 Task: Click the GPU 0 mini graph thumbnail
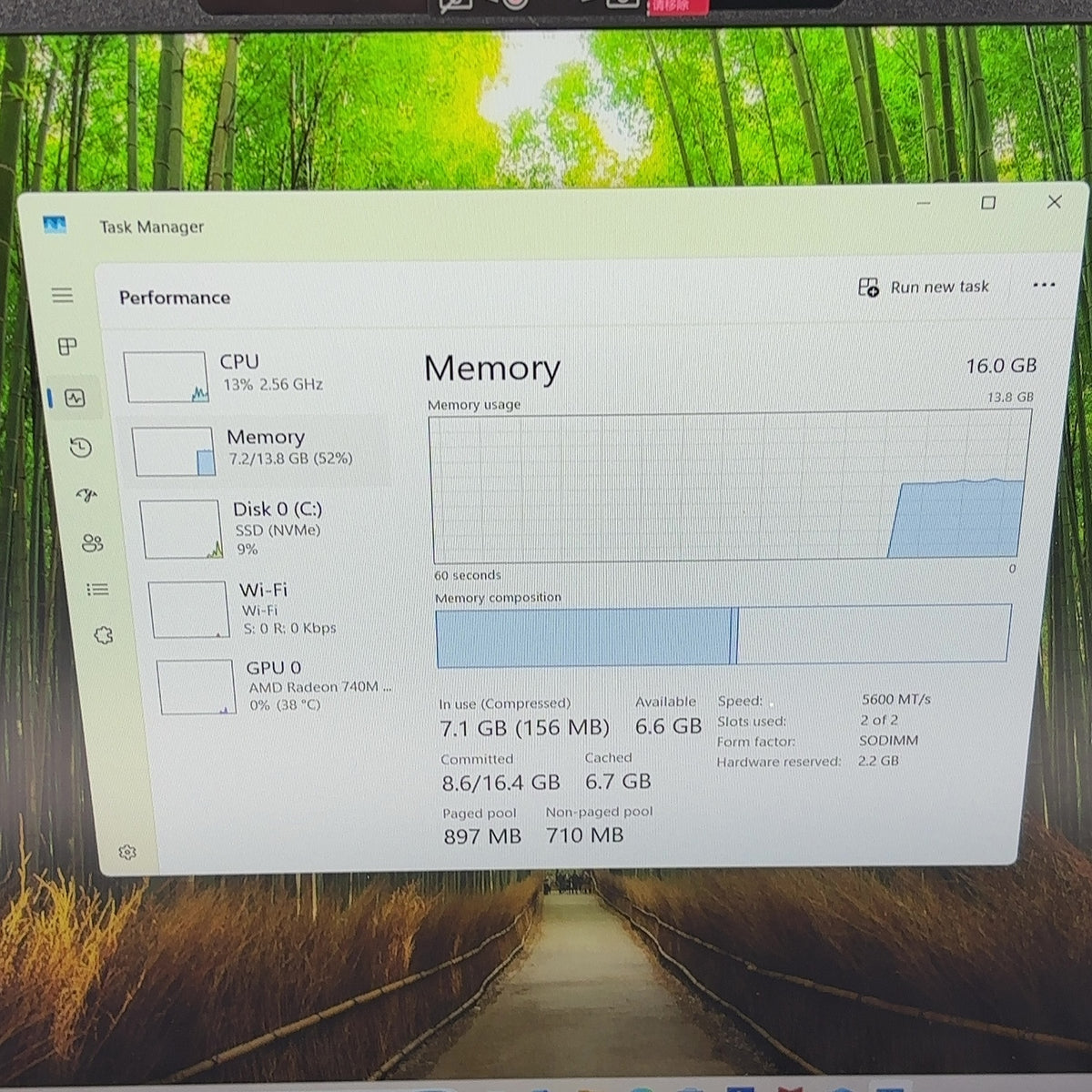(x=197, y=687)
